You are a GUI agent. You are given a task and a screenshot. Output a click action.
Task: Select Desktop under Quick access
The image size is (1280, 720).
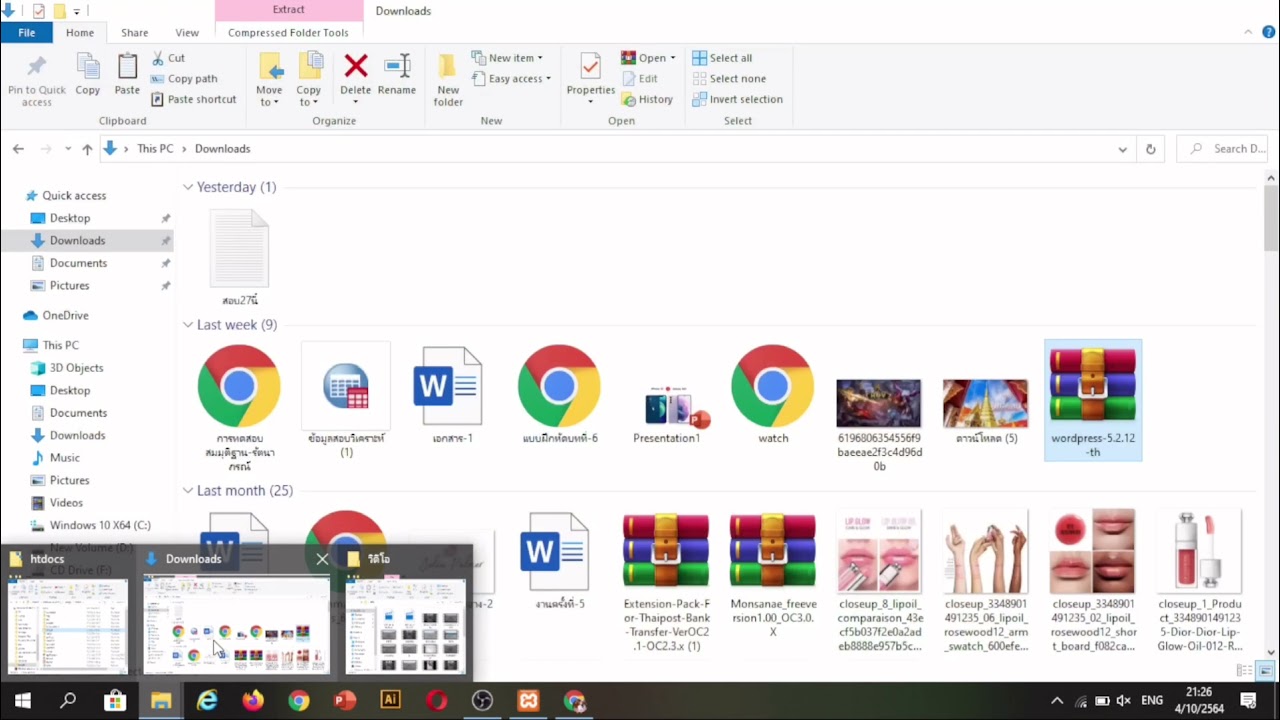click(x=70, y=218)
